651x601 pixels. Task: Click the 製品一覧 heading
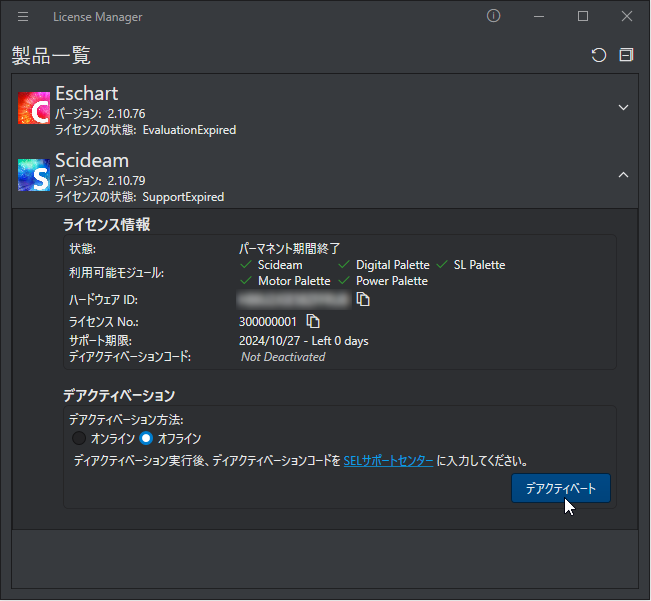51,55
